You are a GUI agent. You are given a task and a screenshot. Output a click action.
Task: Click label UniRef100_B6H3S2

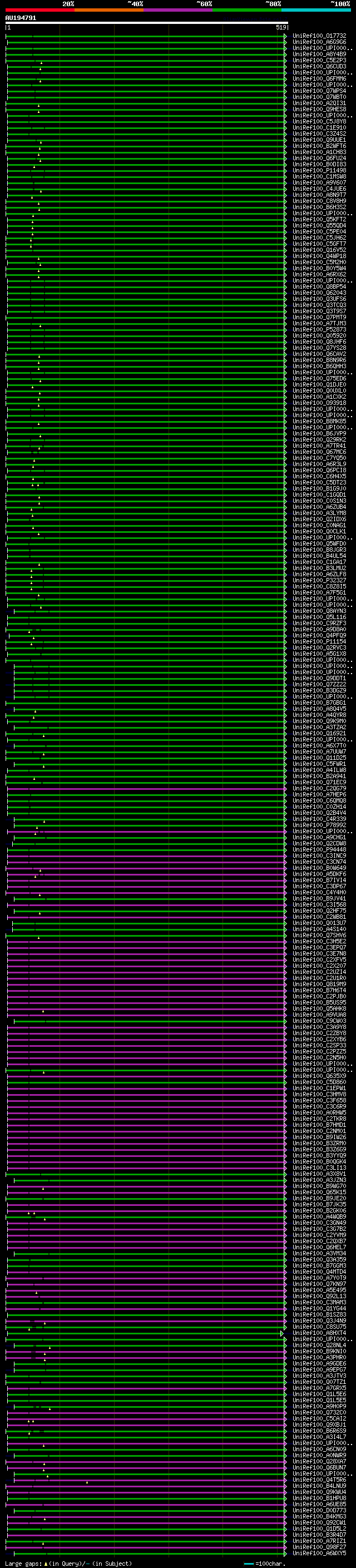[x=319, y=207]
